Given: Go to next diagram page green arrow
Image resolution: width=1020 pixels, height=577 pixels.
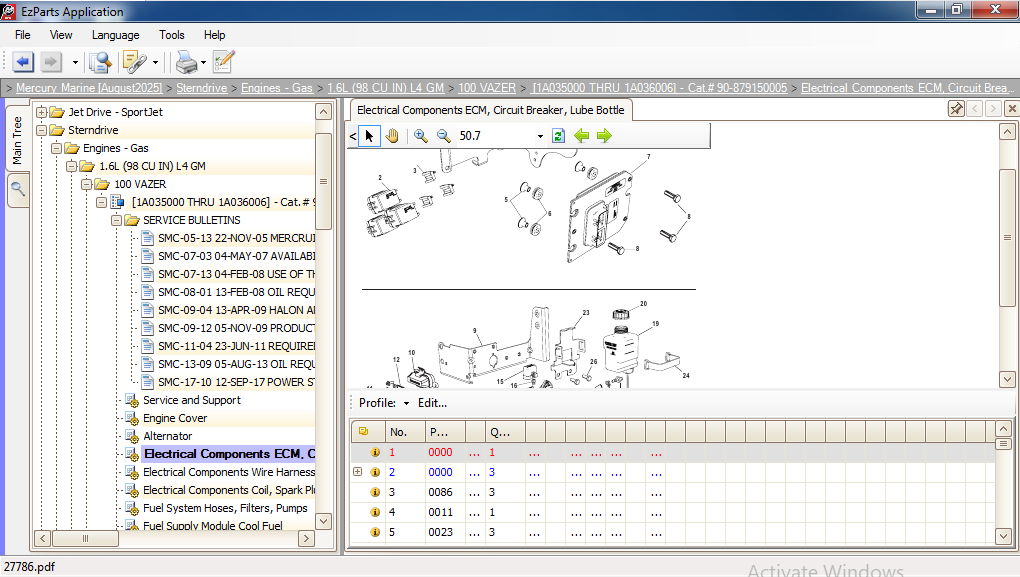Looking at the screenshot, I should click(x=604, y=136).
